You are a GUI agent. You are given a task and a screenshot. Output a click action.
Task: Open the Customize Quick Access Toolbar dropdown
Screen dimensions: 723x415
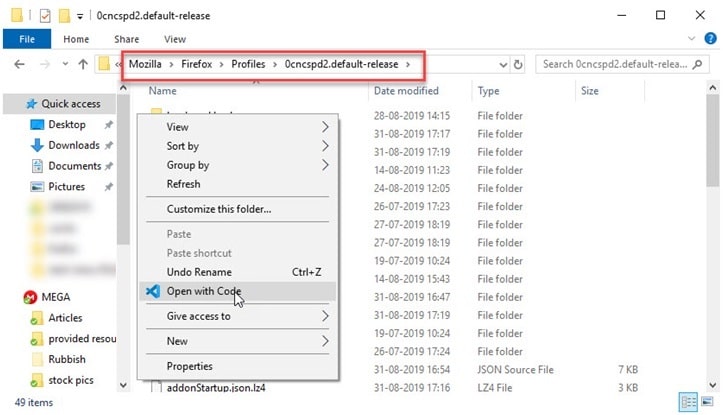coord(80,17)
